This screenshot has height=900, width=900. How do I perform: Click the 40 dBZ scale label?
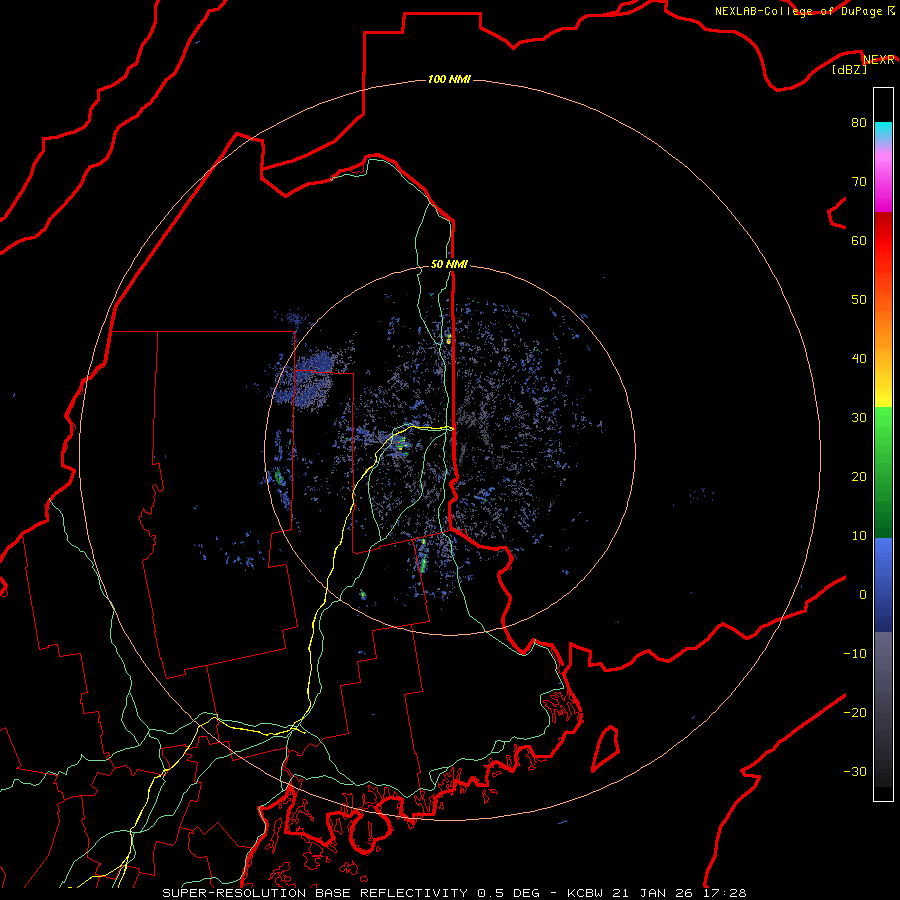(859, 359)
